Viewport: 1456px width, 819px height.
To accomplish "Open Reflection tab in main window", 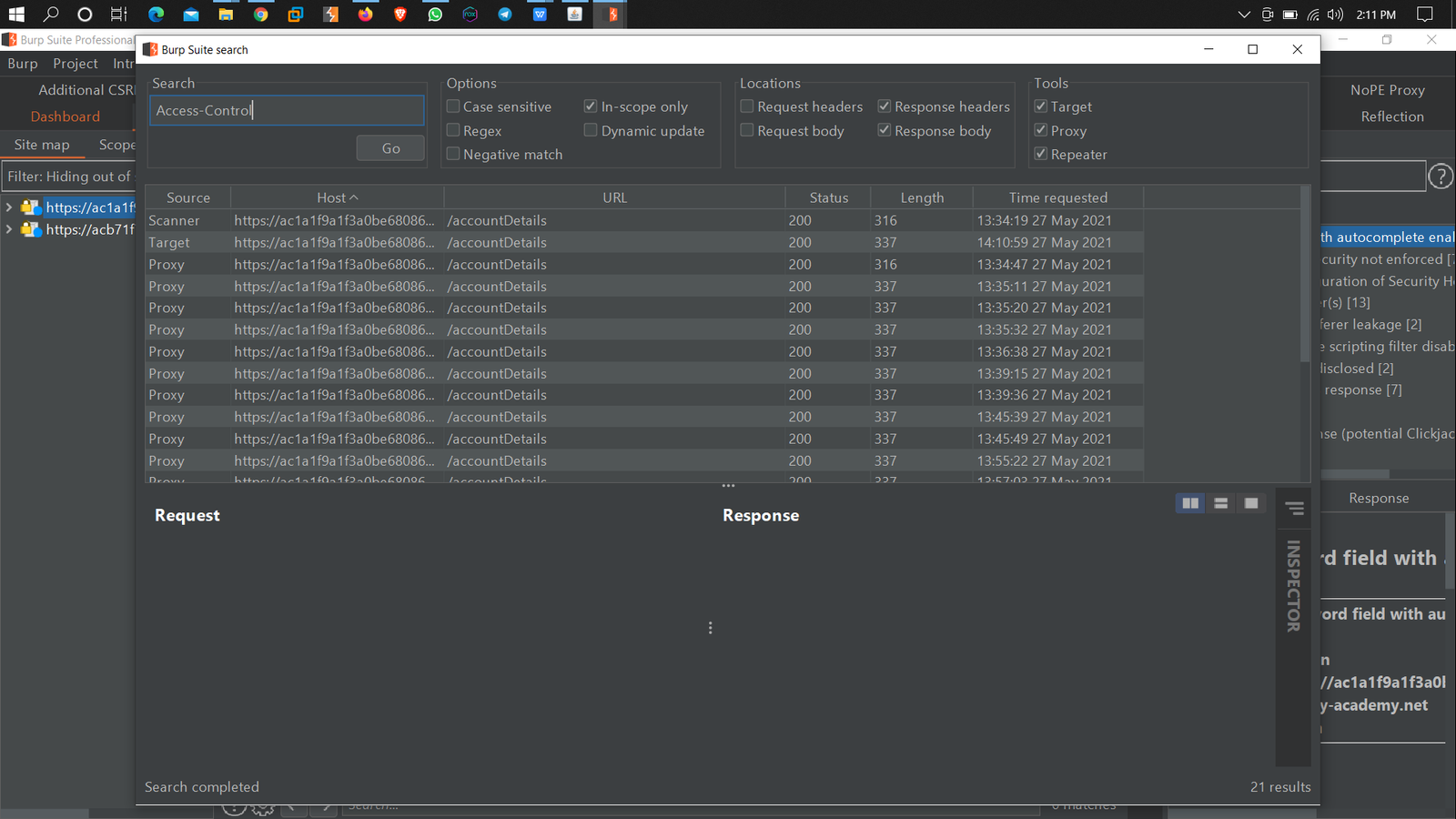I will 1392,116.
